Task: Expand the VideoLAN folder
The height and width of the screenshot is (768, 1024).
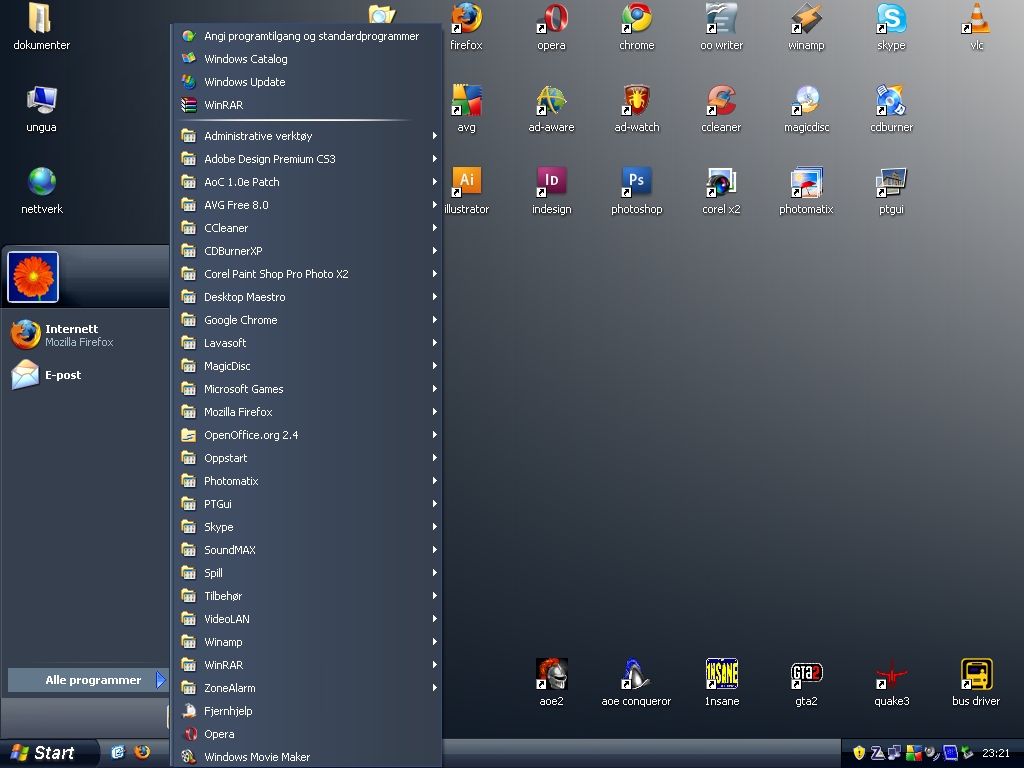Action: [308, 618]
